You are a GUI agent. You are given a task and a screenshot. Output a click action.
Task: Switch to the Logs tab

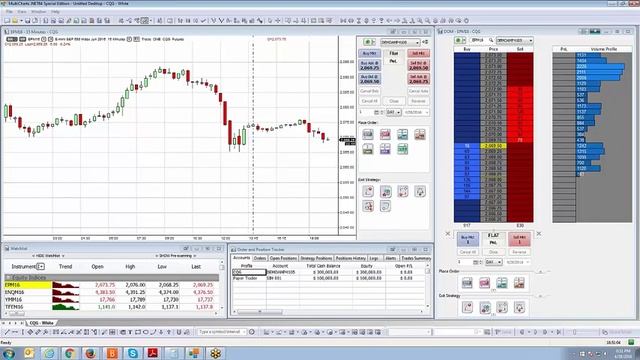[x=374, y=258]
